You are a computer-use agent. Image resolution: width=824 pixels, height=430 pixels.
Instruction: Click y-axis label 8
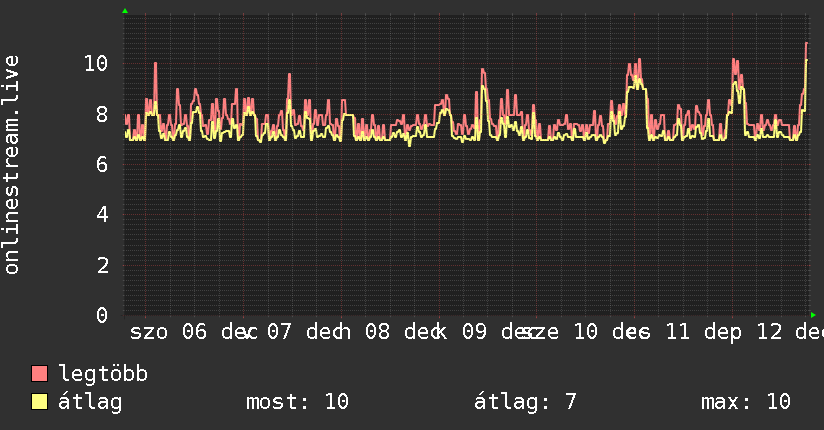click(102, 114)
